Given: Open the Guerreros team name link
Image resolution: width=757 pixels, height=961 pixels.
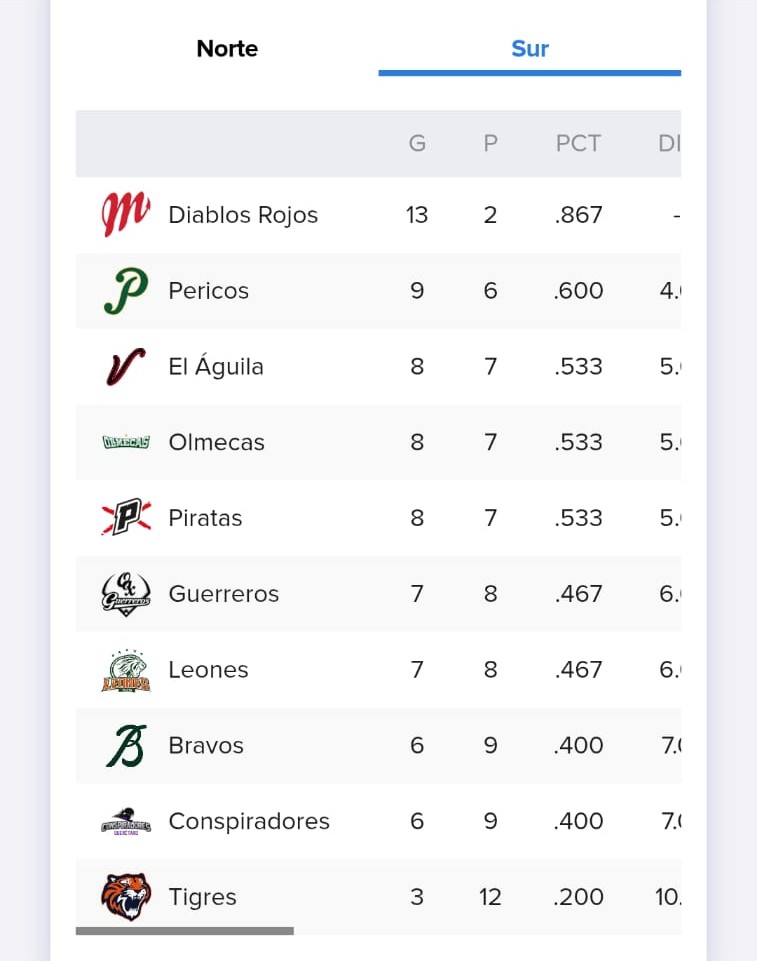Looking at the screenshot, I should [x=224, y=594].
